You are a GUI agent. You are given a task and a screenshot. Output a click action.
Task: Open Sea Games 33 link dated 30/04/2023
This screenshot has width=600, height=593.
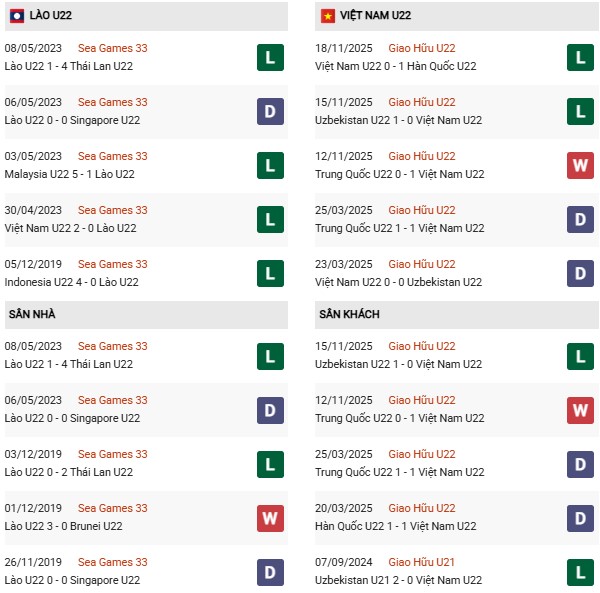(112, 210)
